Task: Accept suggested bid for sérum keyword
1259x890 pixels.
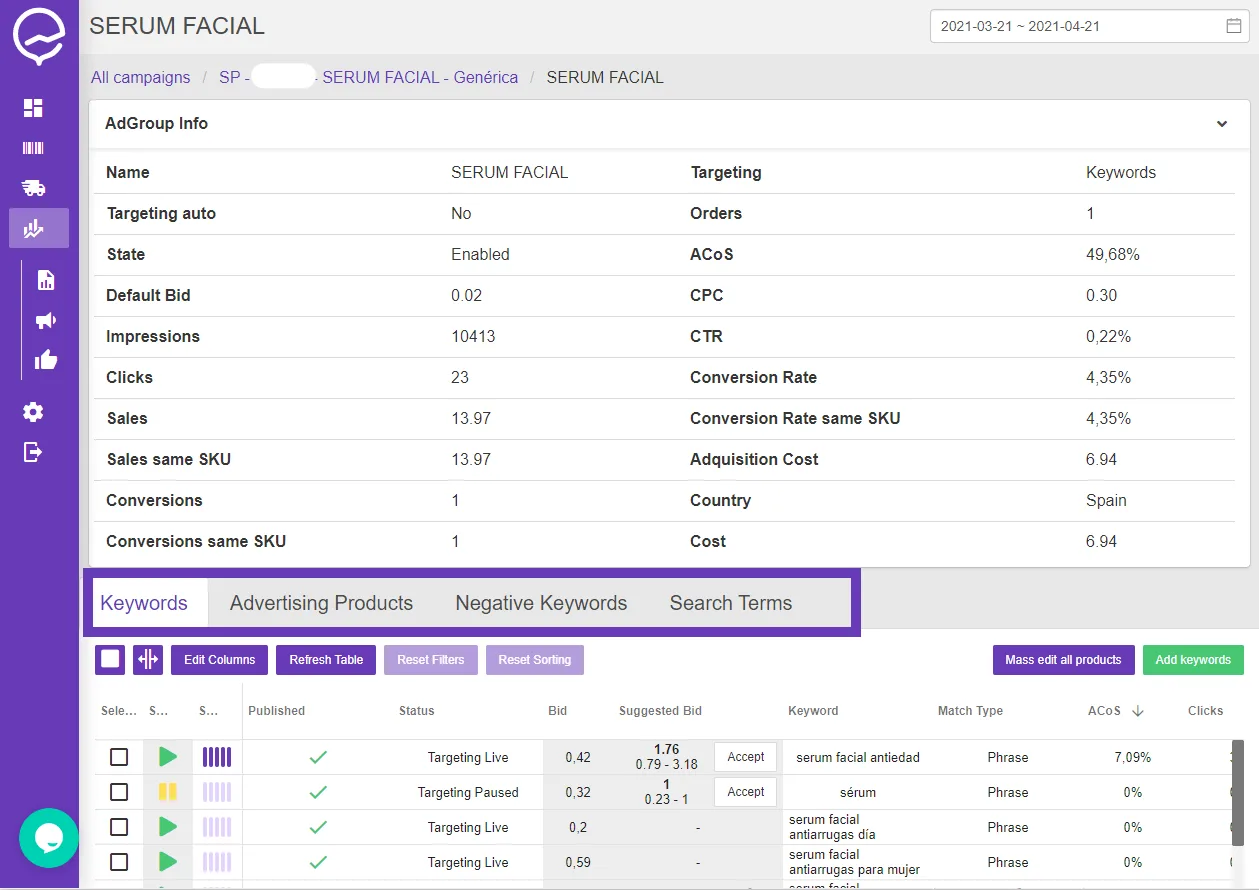Action: [746, 792]
